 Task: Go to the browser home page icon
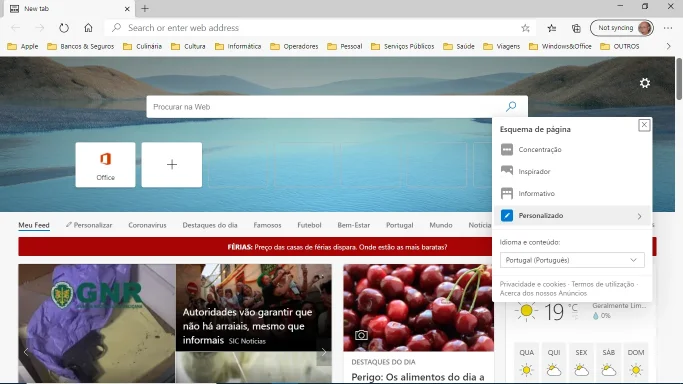pyautogui.click(x=88, y=28)
